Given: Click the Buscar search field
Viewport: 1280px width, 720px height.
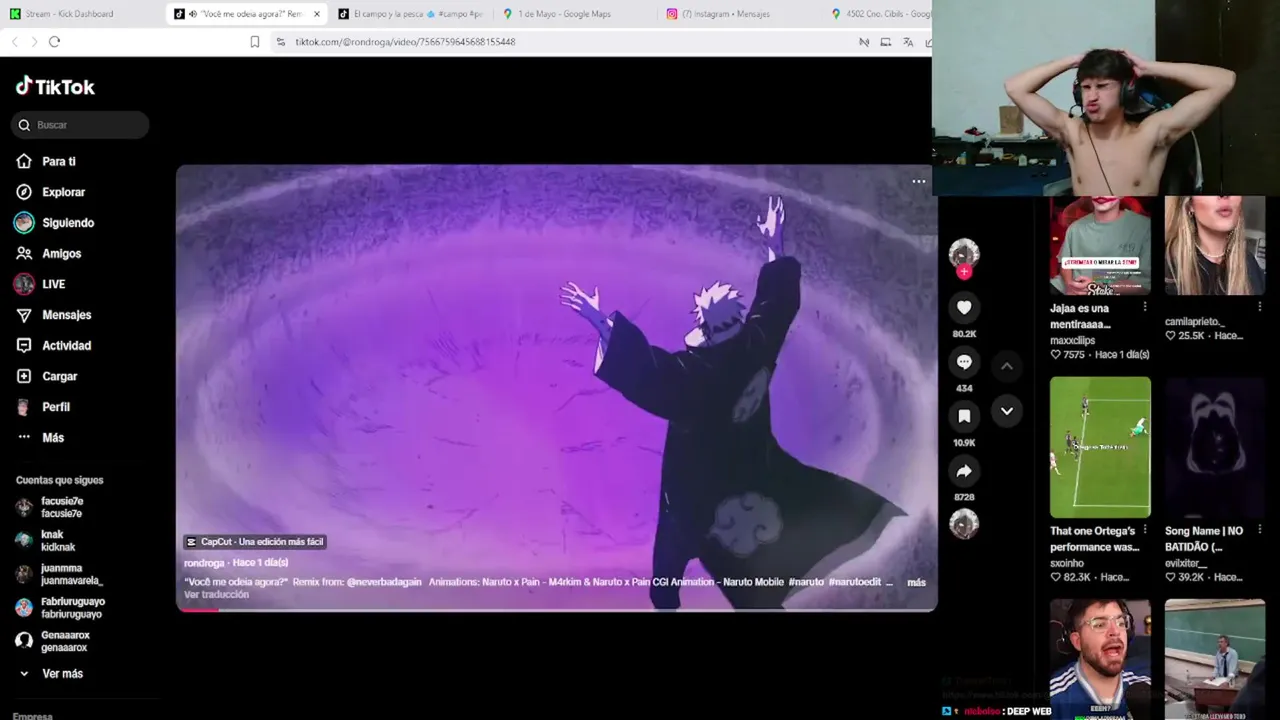Looking at the screenshot, I should (80, 125).
